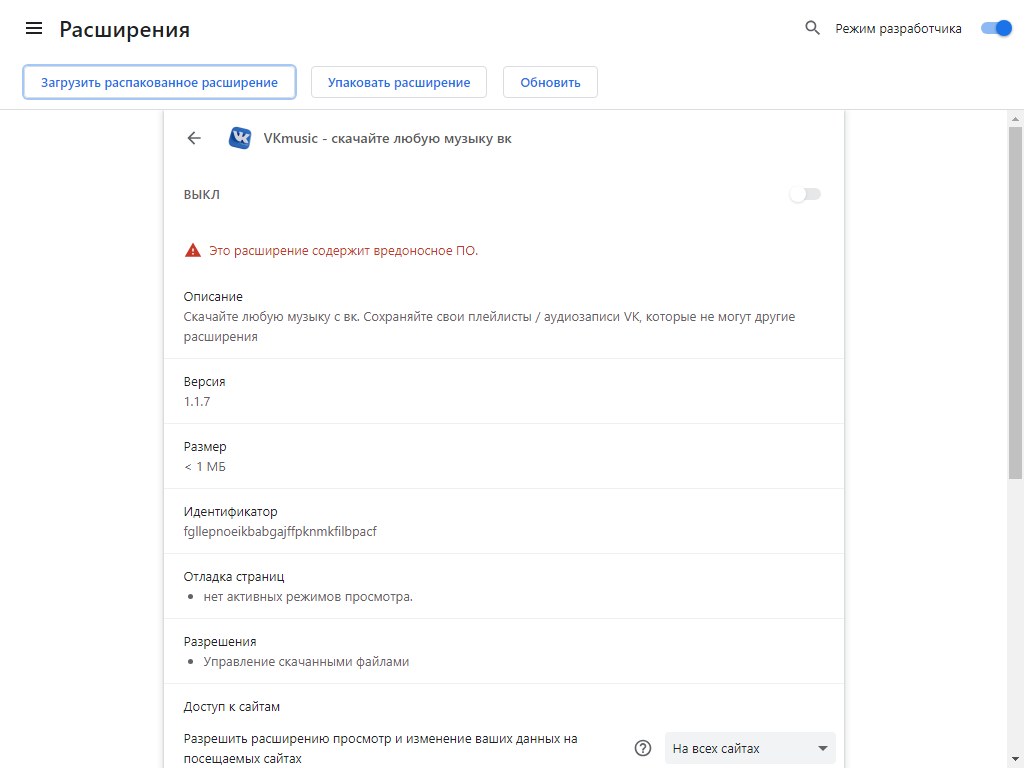The width and height of the screenshot is (1024, 768).
Task: Click the vertical scrollbar thumb
Action: coord(1015,304)
